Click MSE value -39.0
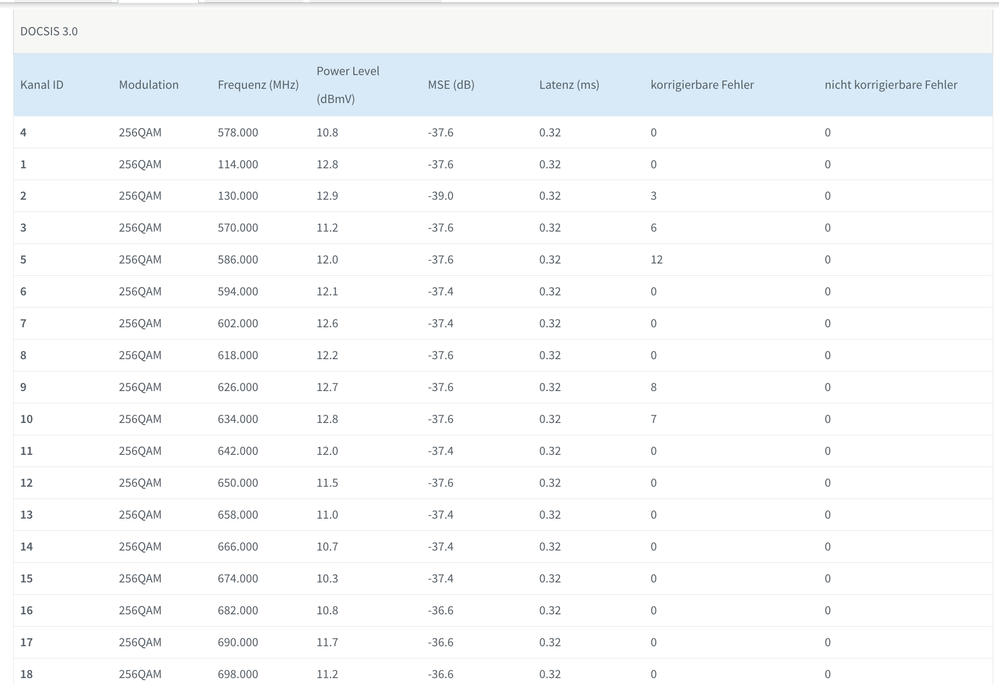Screen dimensions: 999x684 pos(440,196)
